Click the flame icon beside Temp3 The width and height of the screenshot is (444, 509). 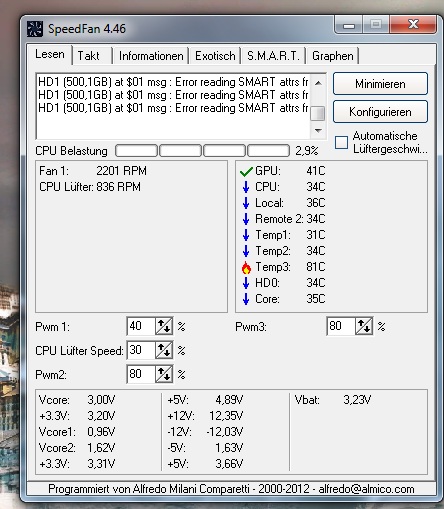[x=246, y=267]
